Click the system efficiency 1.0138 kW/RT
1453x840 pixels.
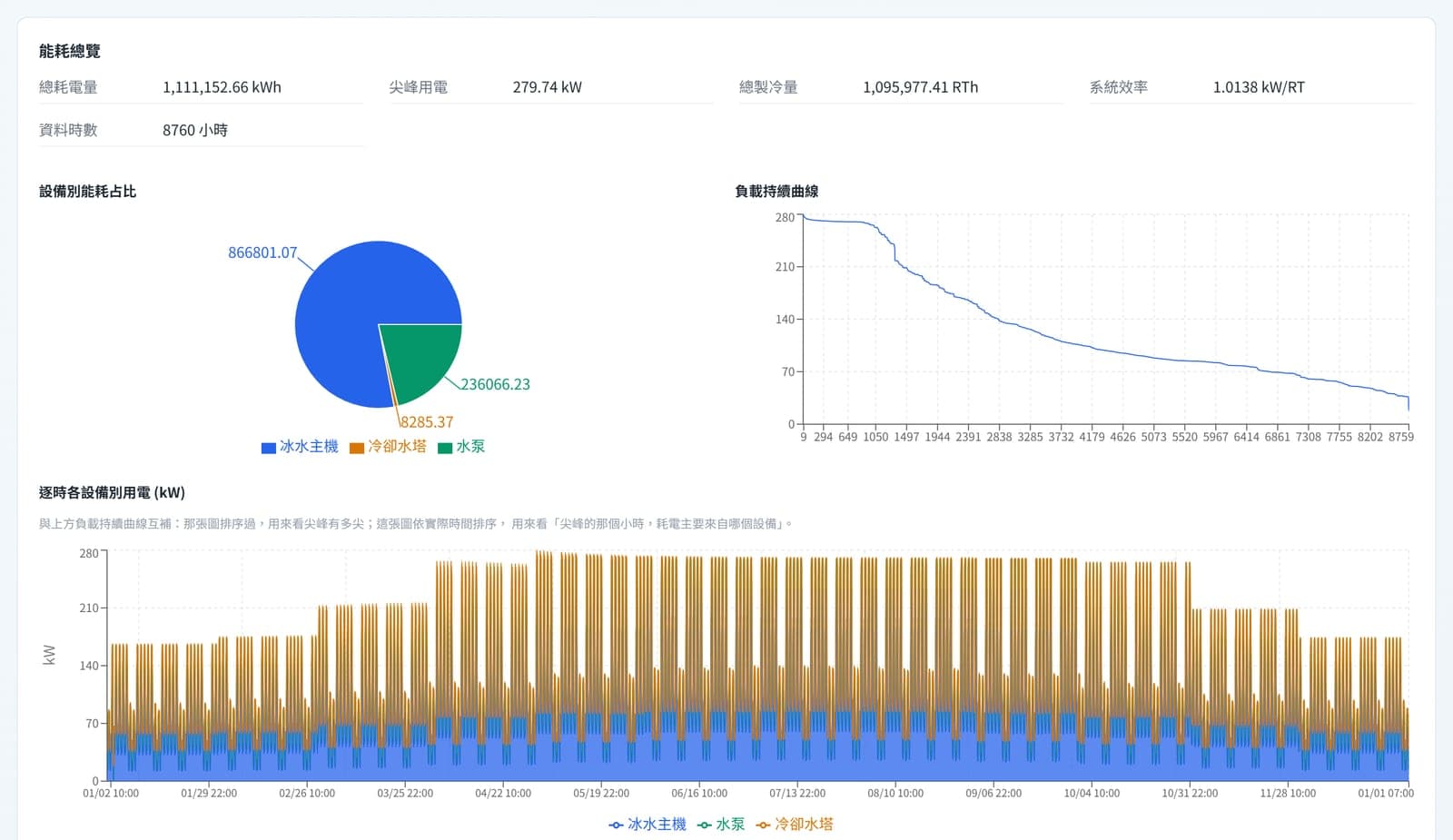[x=1259, y=87]
